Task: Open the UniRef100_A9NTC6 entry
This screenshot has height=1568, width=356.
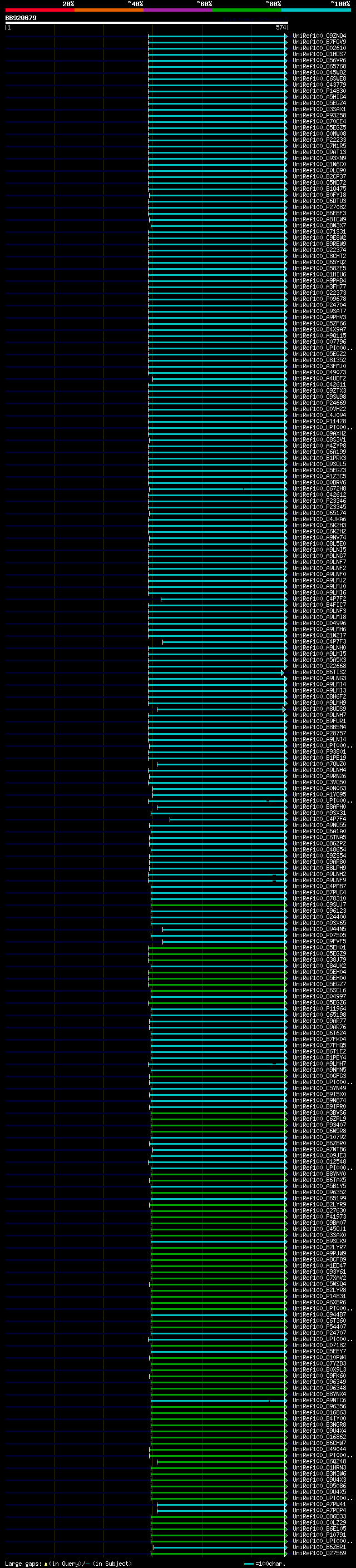Action: click(319, 1399)
